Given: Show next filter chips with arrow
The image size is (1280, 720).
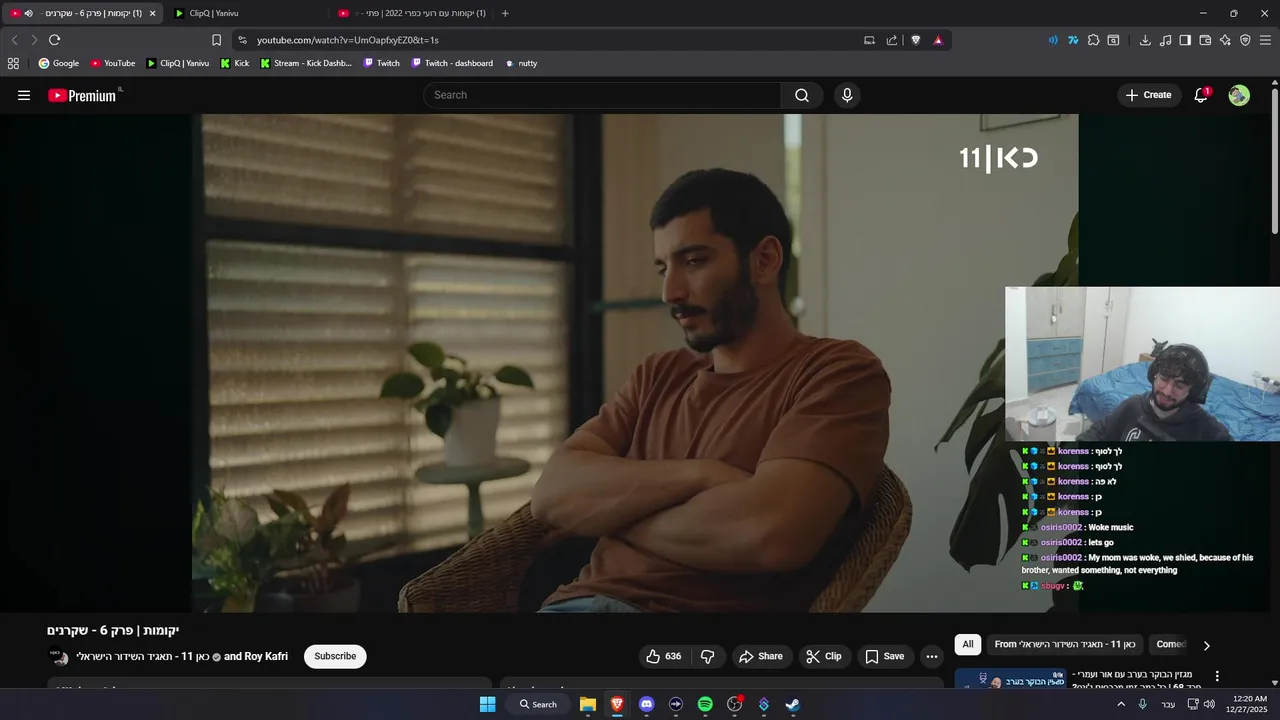Looking at the screenshot, I should point(1206,645).
